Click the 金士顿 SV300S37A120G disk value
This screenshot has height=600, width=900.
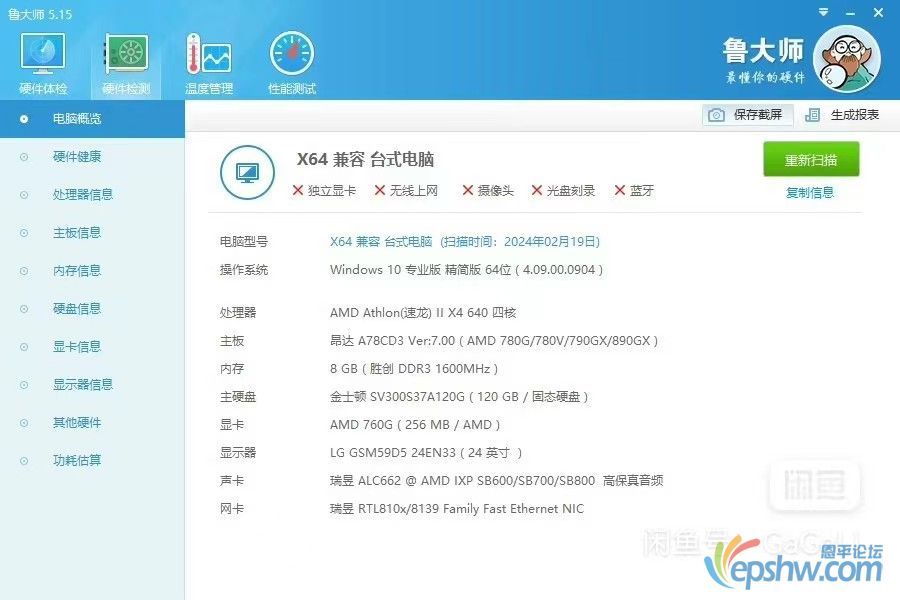pyautogui.click(x=459, y=397)
